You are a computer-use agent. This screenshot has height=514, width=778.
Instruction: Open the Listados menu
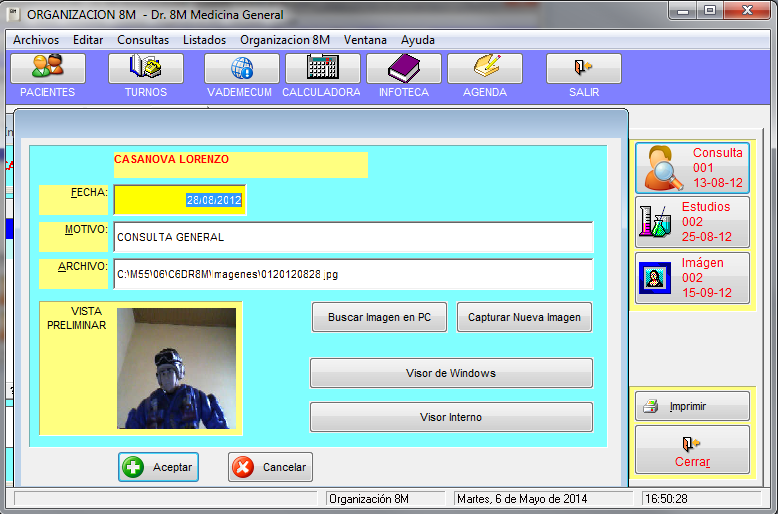click(x=204, y=40)
